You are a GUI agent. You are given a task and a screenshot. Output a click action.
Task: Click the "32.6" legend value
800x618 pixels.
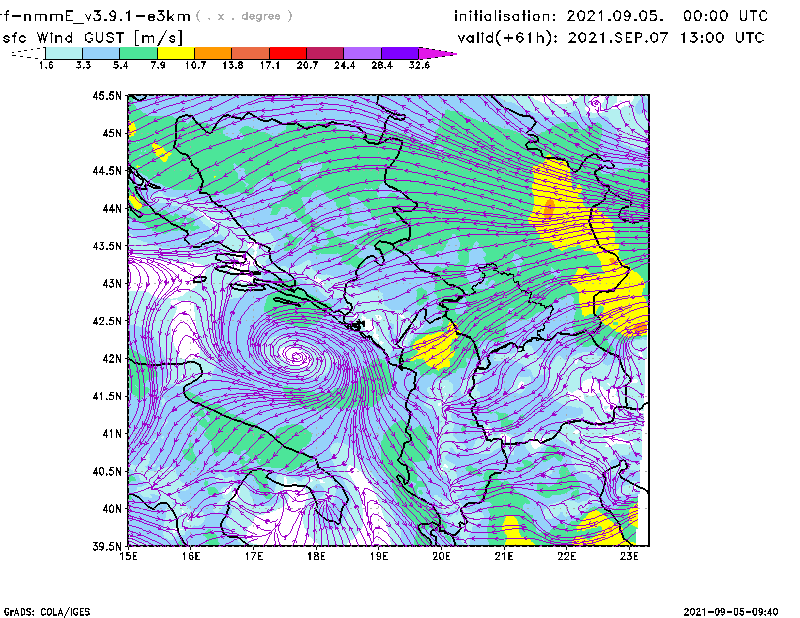click(419, 65)
